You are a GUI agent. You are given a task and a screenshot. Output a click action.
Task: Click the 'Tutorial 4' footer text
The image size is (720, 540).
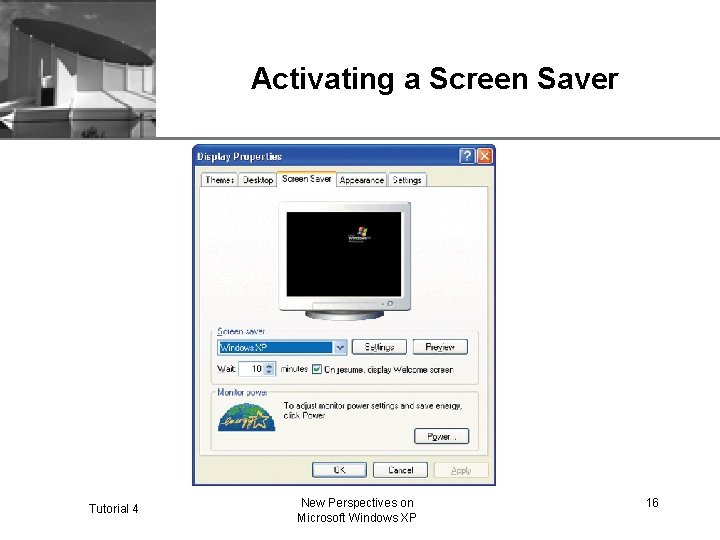[113, 509]
